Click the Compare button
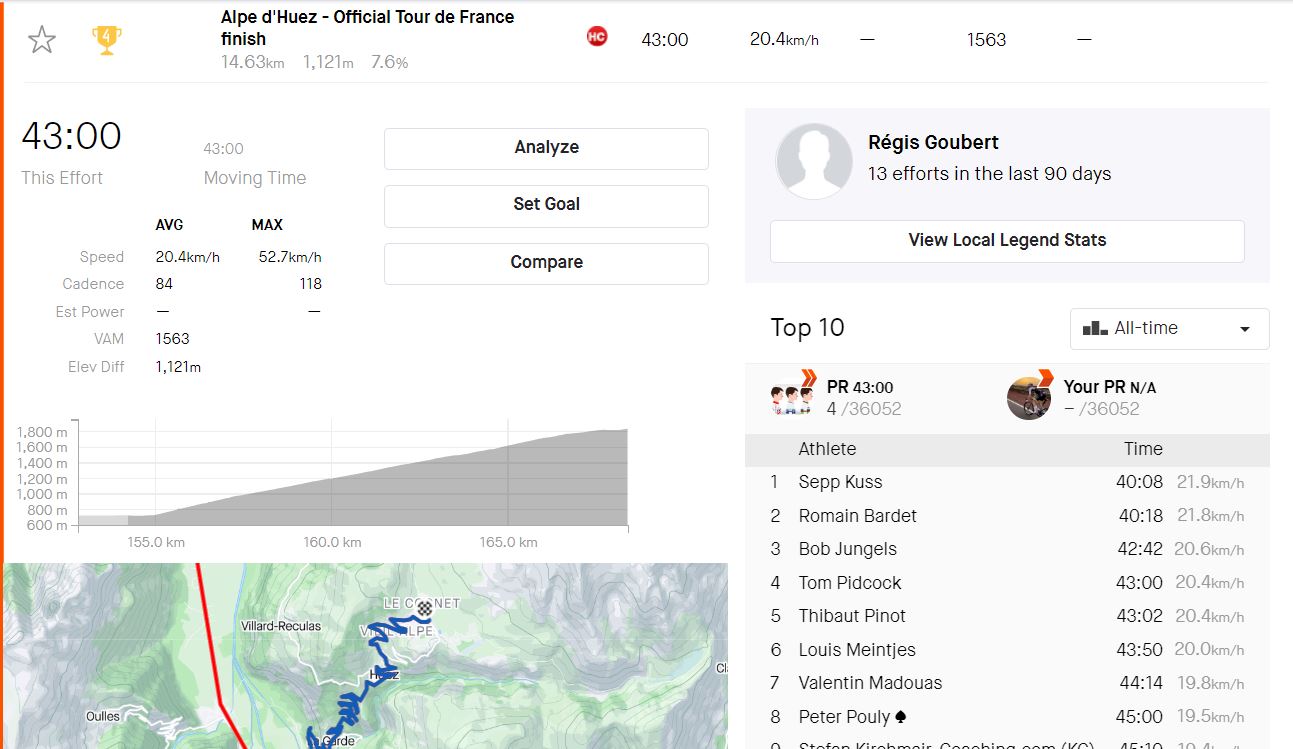The image size is (1293, 749). point(546,263)
